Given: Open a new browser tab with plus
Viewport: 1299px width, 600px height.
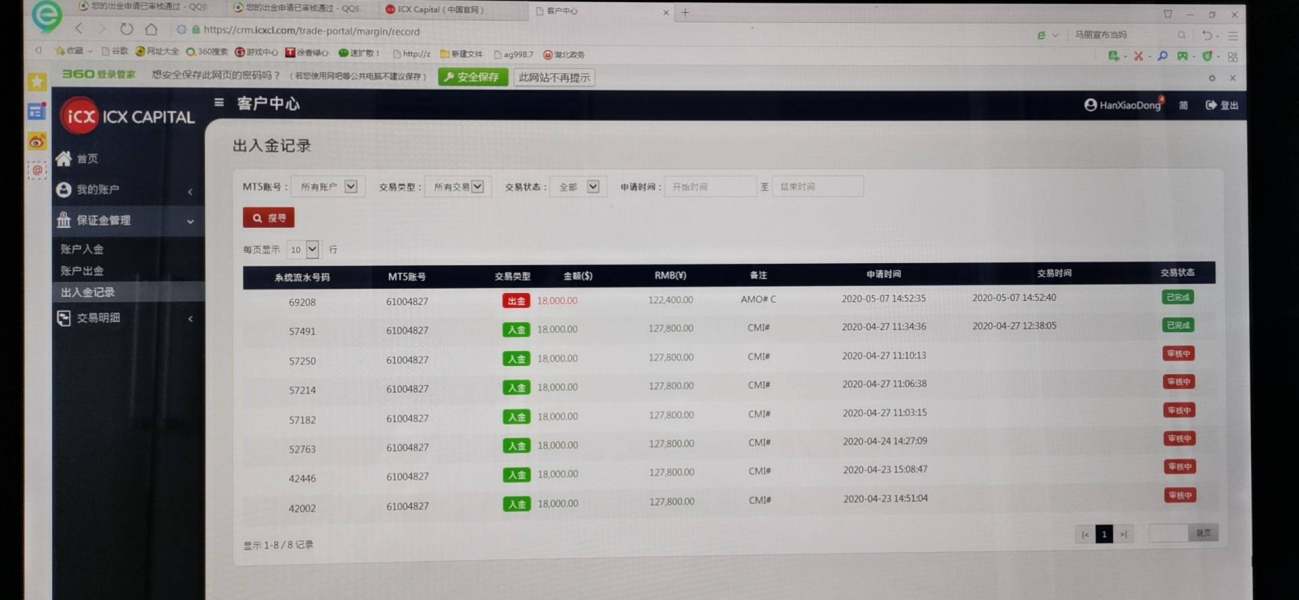Looking at the screenshot, I should 685,12.
